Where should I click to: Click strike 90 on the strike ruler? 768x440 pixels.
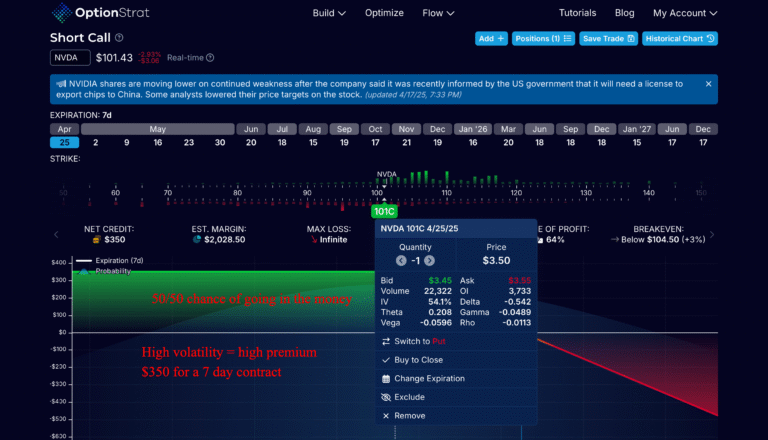(307, 193)
